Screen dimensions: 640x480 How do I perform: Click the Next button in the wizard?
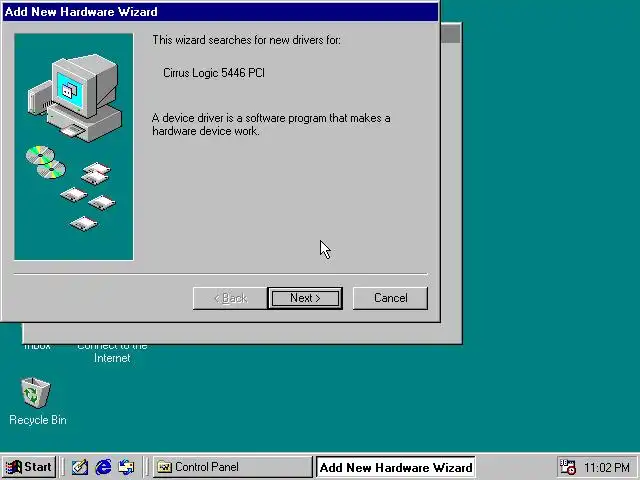305,298
